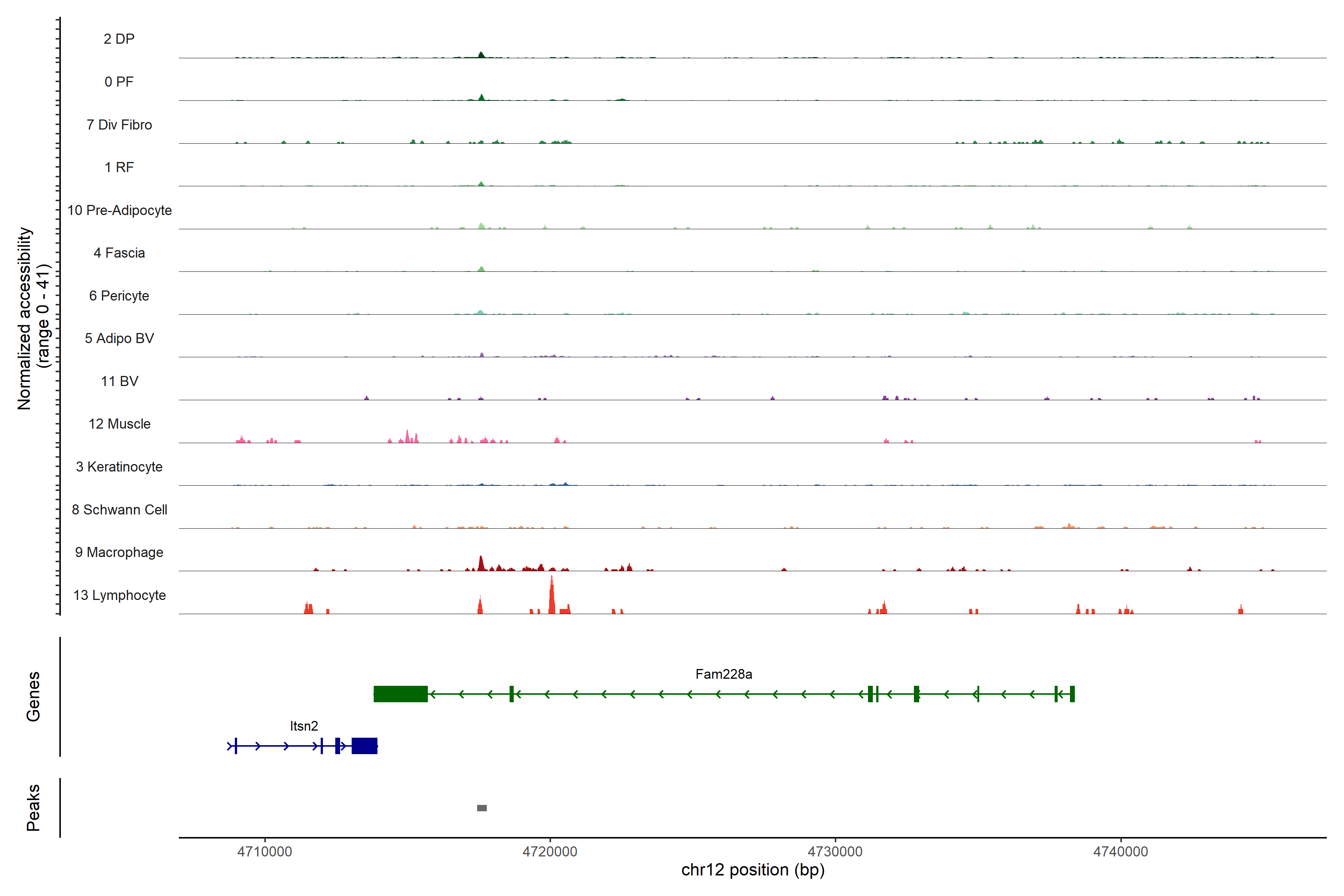This screenshot has width=1344, height=896.
Task: Click the Fam228a gene label
Action: coord(724,674)
